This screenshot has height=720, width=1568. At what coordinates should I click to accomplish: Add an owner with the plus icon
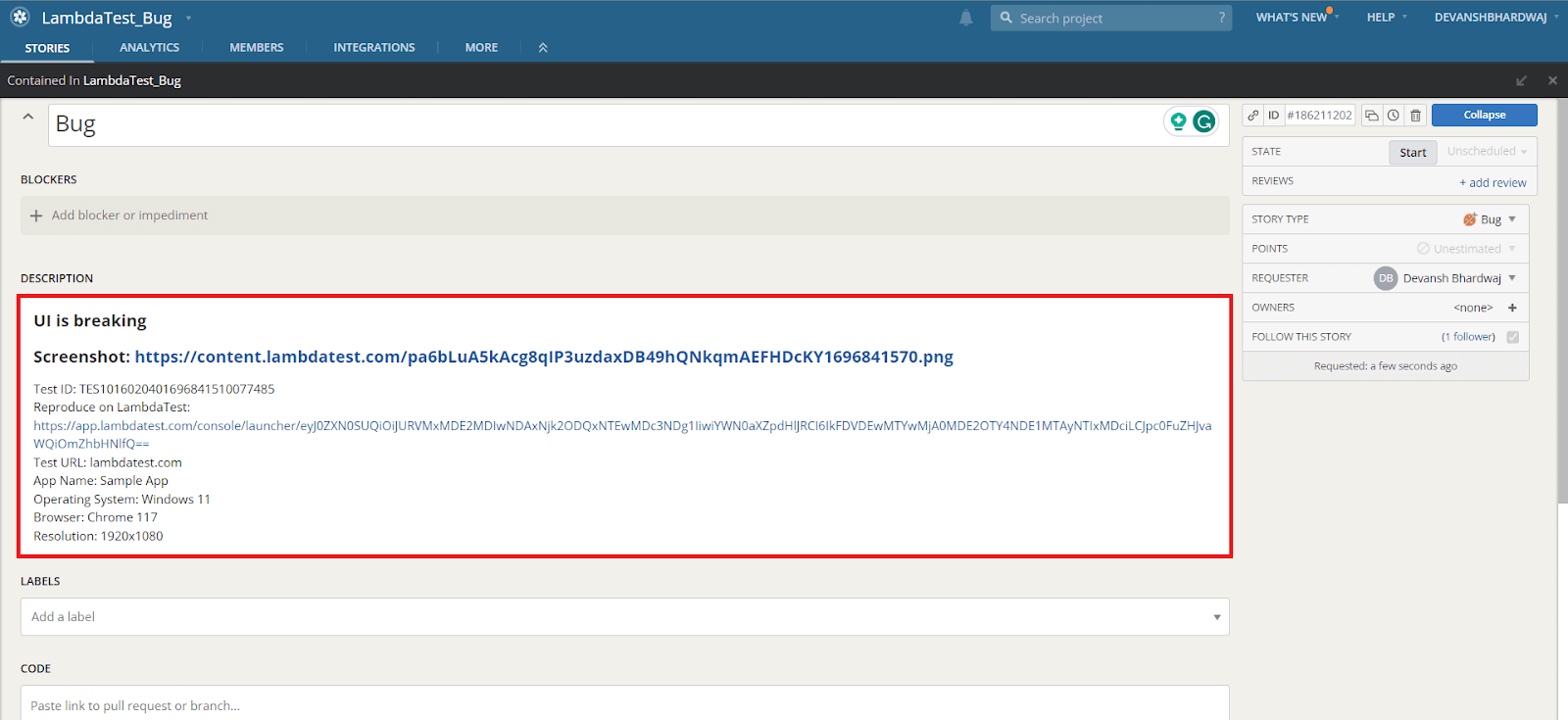(1512, 308)
